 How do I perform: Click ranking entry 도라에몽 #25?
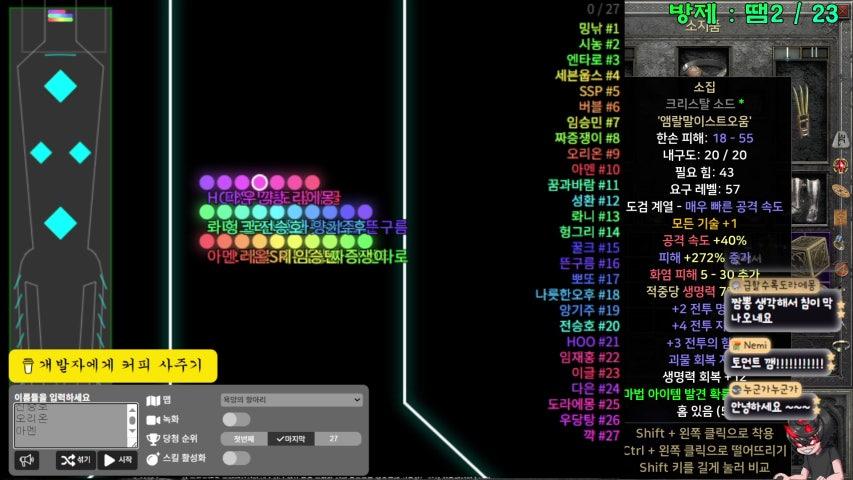(583, 405)
